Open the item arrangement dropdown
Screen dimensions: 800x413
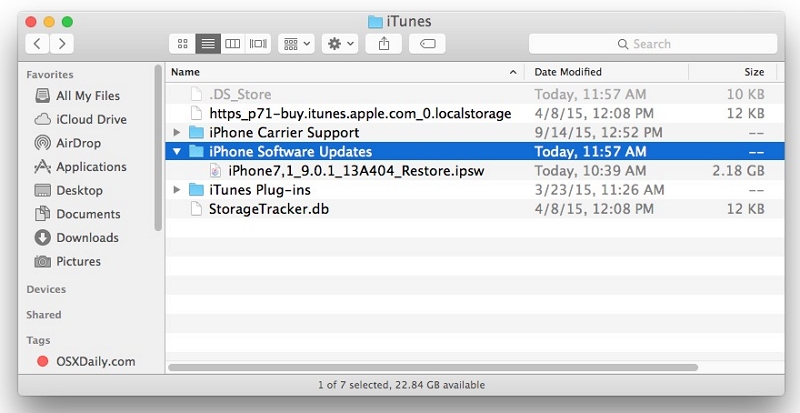[x=296, y=44]
